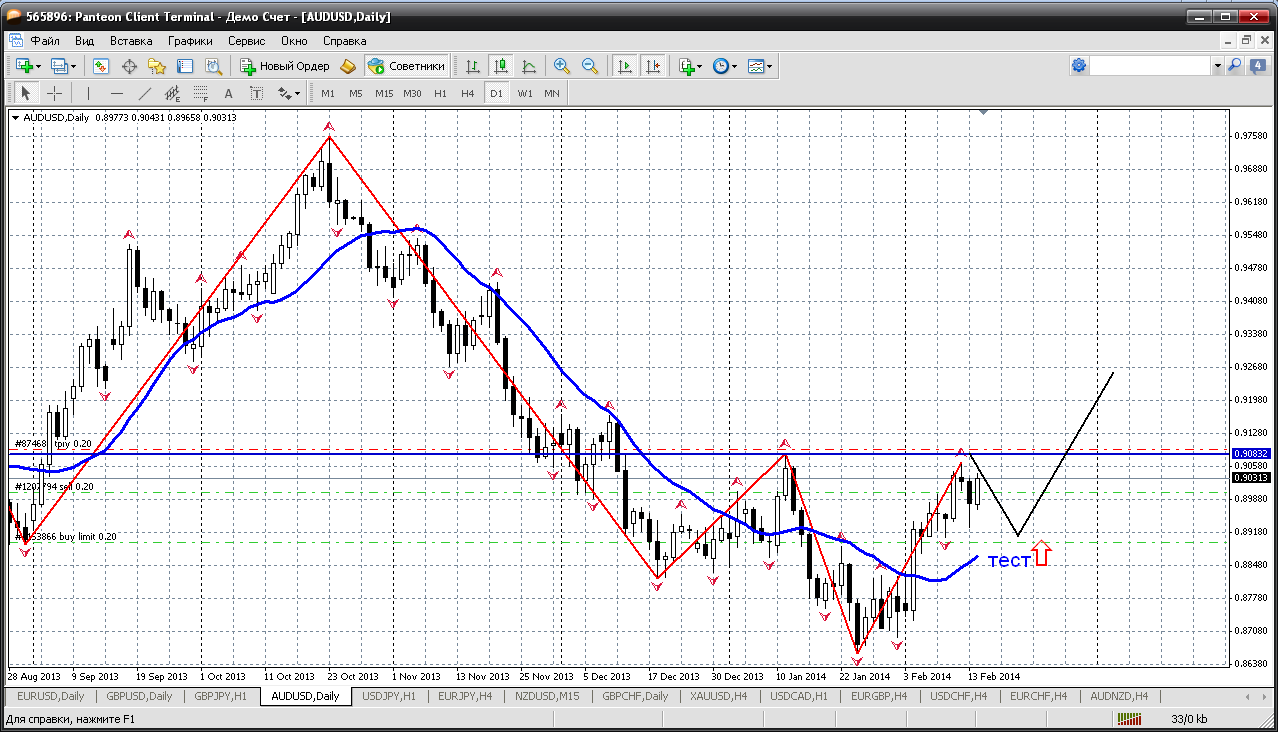Select the Crosshair cursor tool

(54, 93)
